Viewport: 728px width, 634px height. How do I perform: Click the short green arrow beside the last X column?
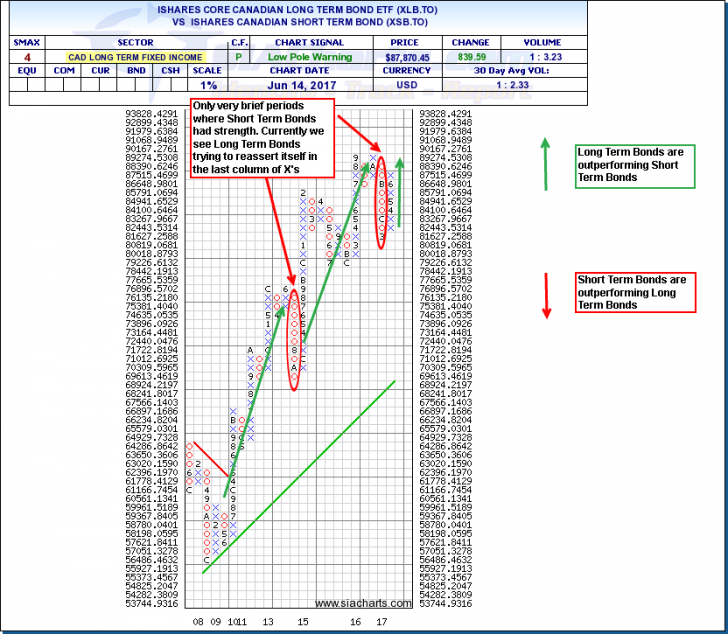pyautogui.click(x=400, y=190)
